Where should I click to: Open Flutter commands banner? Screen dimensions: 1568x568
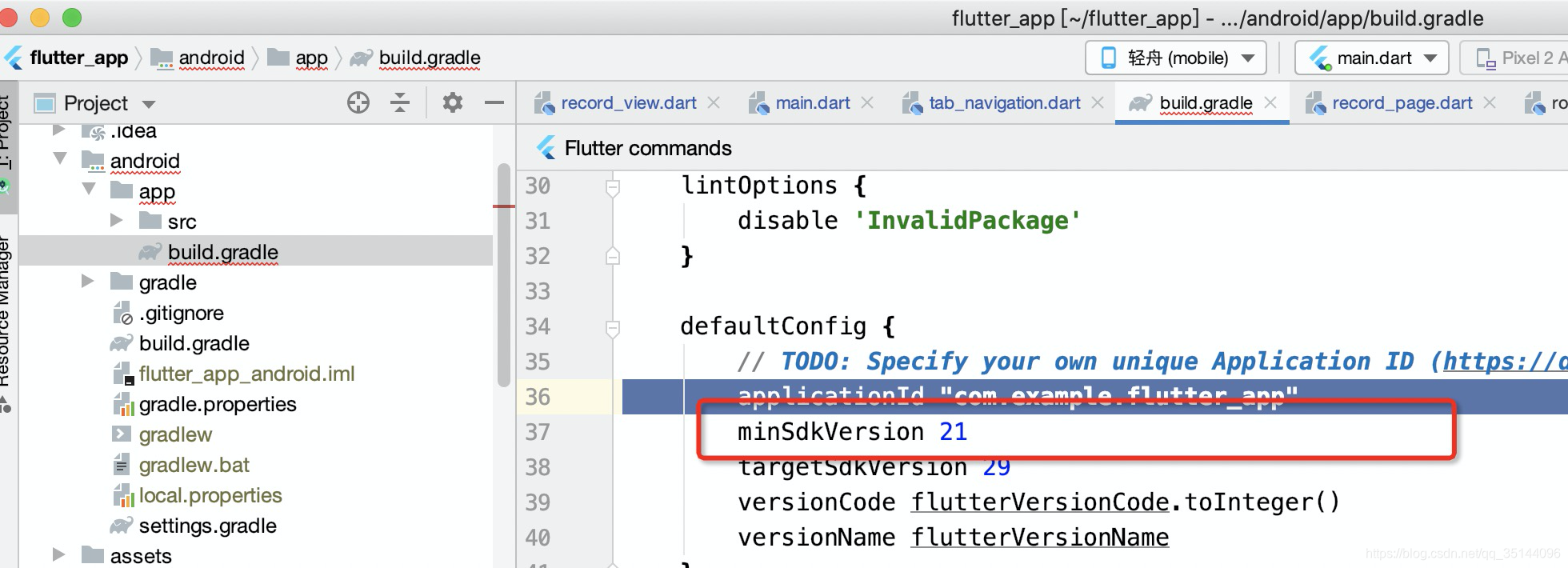click(648, 148)
